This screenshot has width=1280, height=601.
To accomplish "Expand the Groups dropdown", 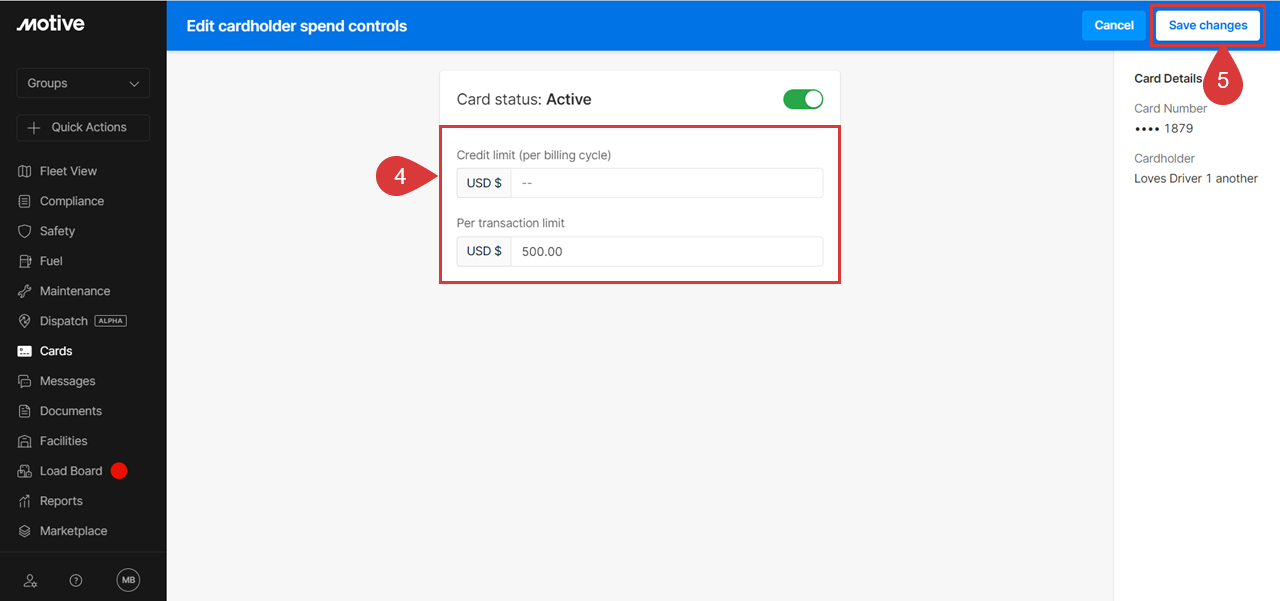I will [83, 83].
